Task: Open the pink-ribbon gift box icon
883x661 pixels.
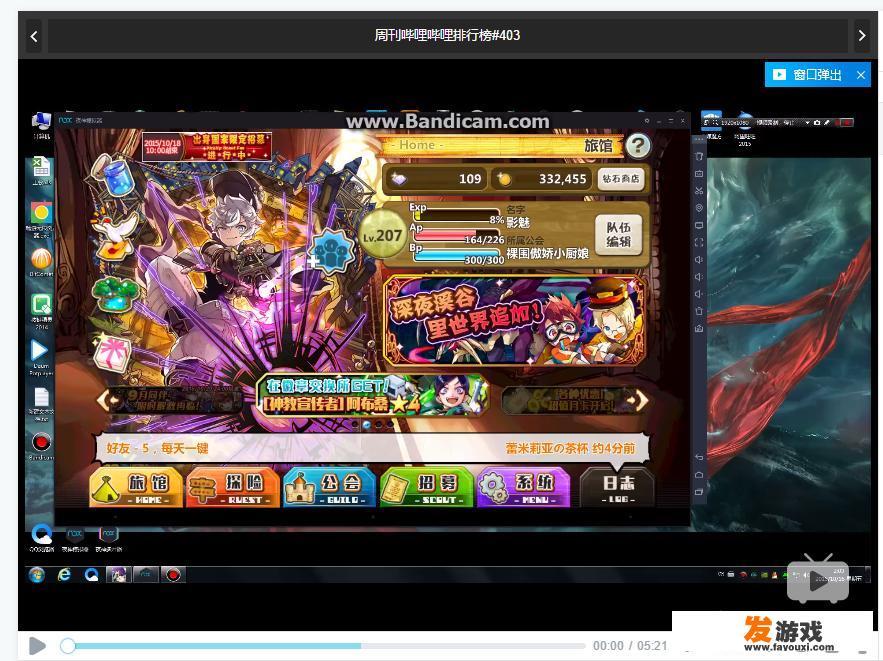Action: click(112, 355)
